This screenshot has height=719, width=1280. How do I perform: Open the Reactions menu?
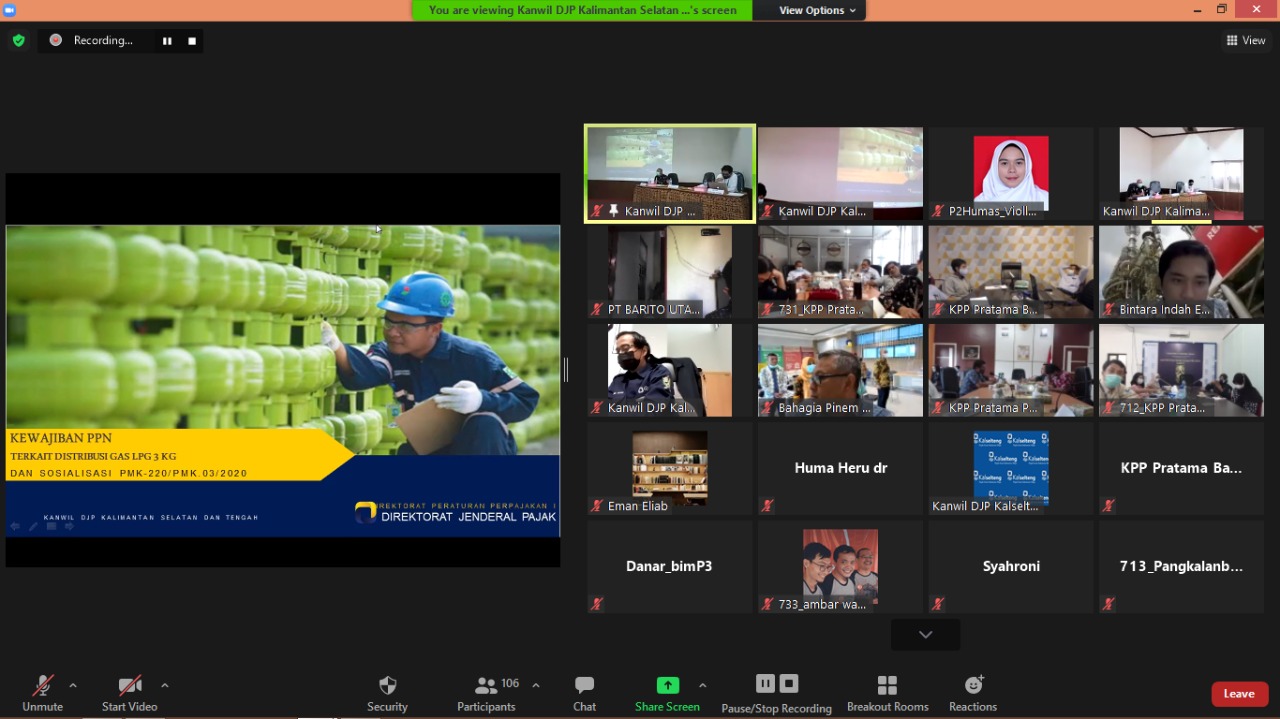point(973,686)
